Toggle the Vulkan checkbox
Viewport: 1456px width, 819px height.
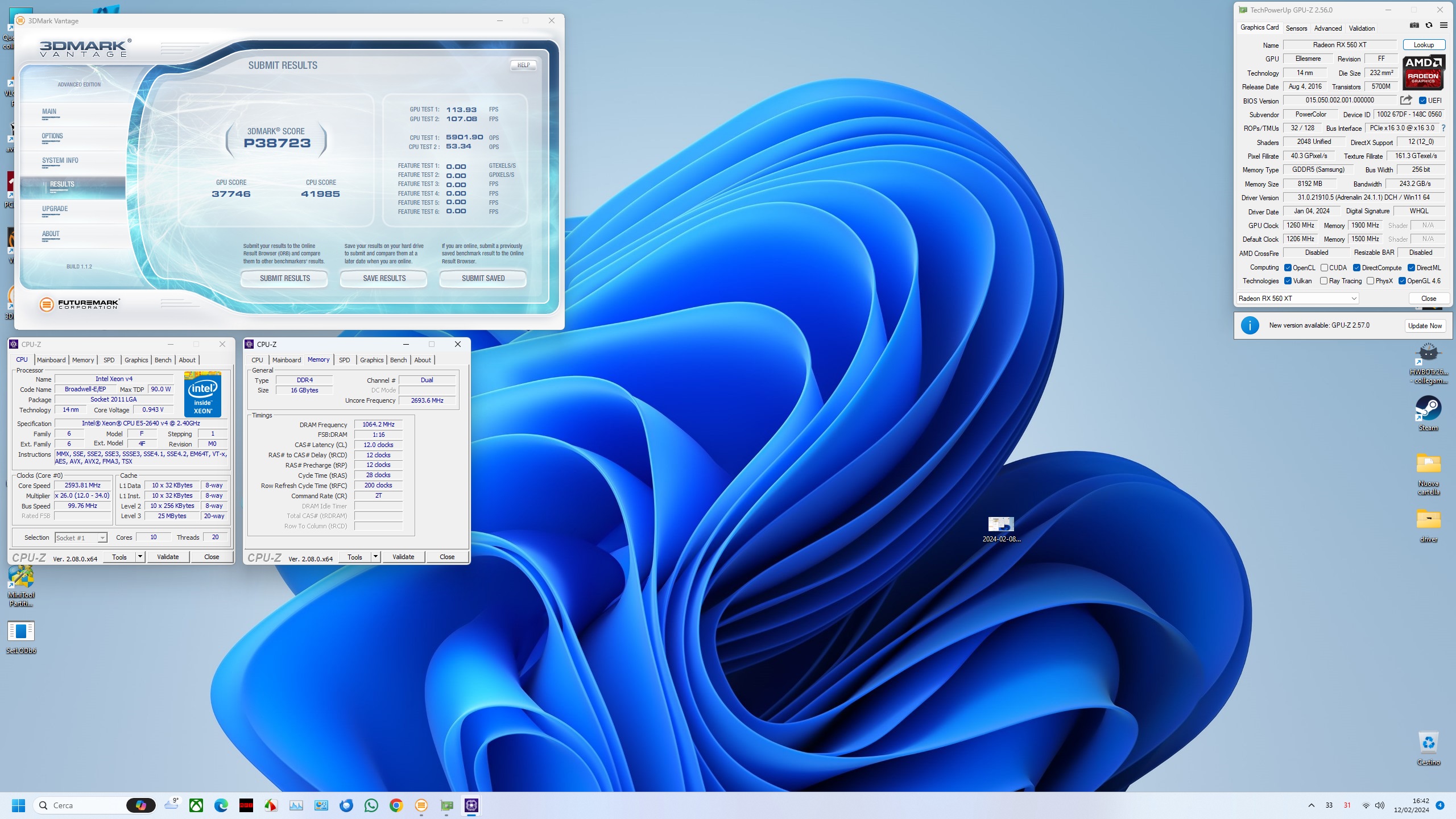(x=1288, y=281)
